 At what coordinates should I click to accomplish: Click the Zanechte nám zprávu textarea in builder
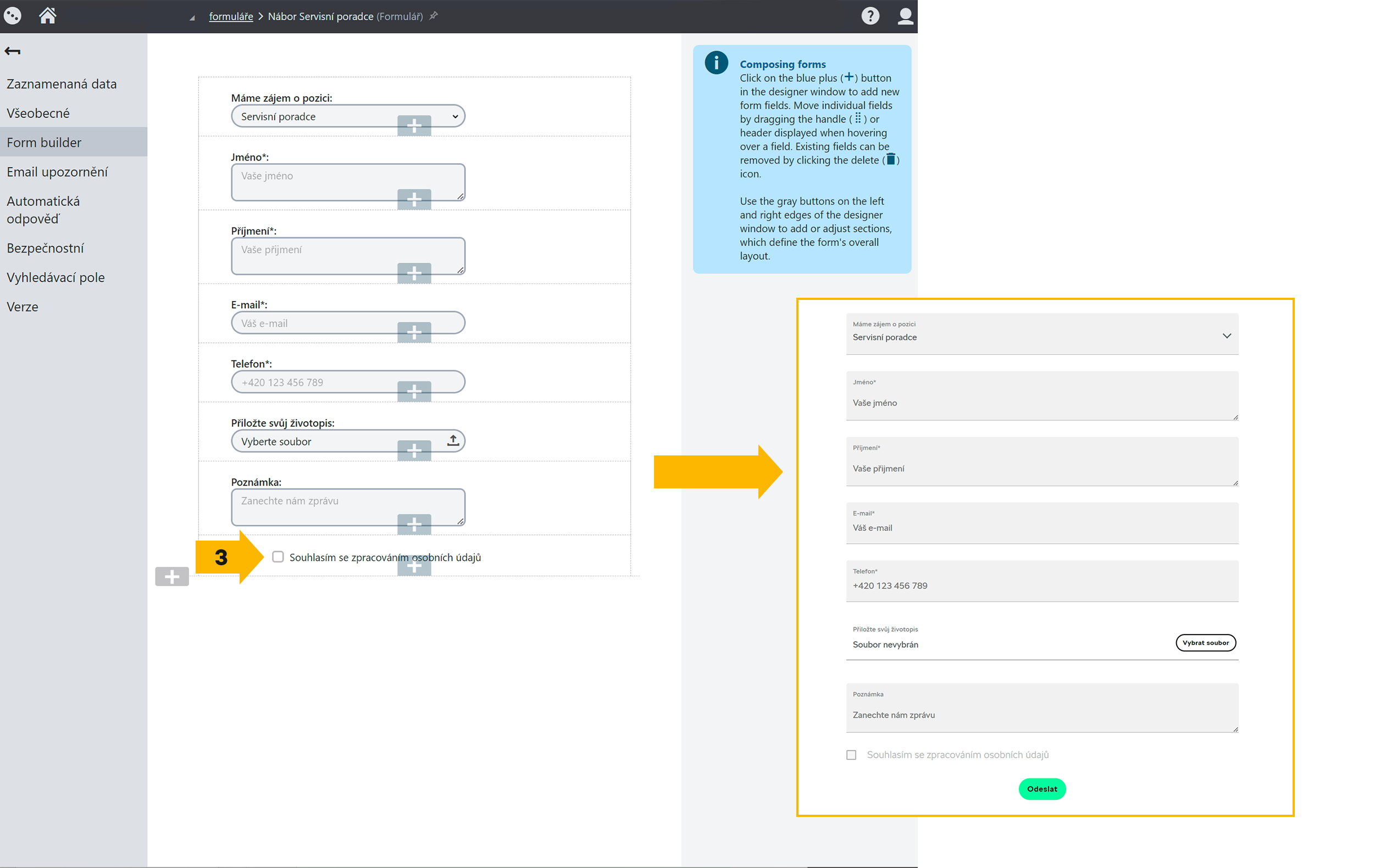[348, 507]
